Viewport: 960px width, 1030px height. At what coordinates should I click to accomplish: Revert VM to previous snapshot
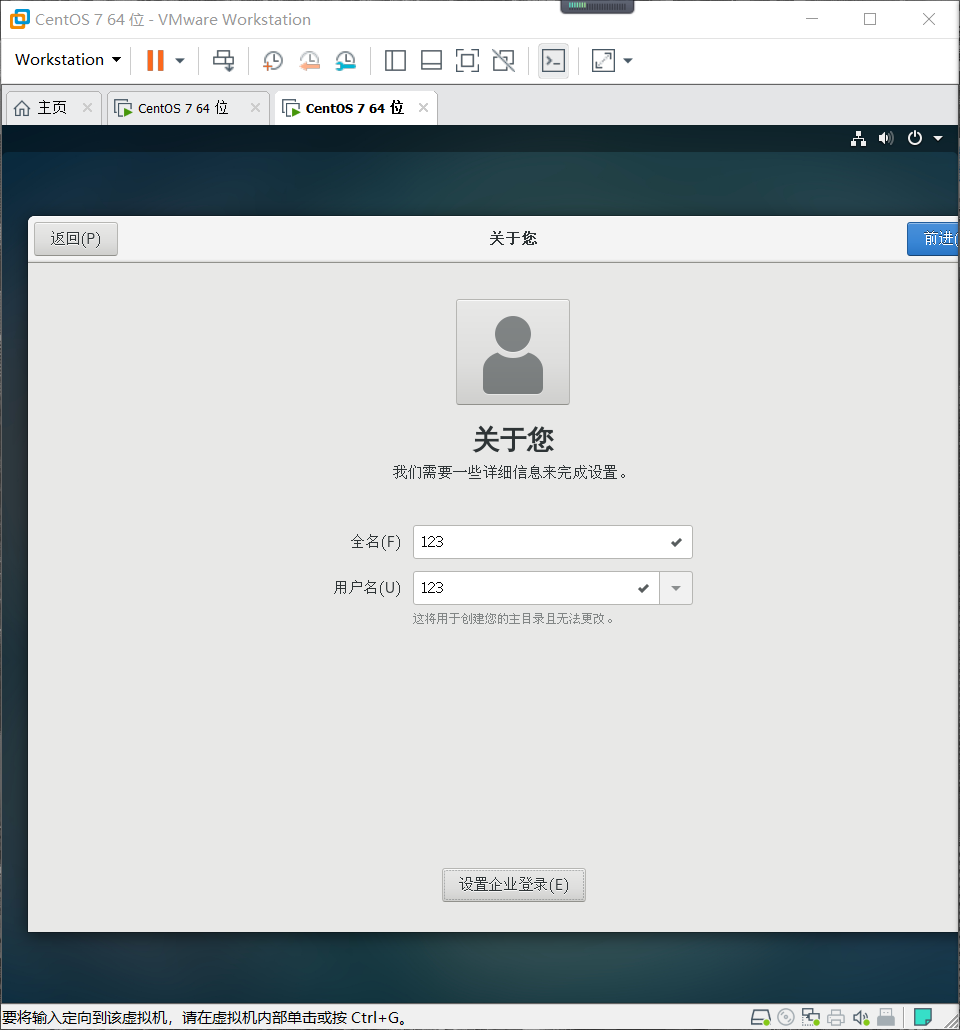tap(309, 60)
